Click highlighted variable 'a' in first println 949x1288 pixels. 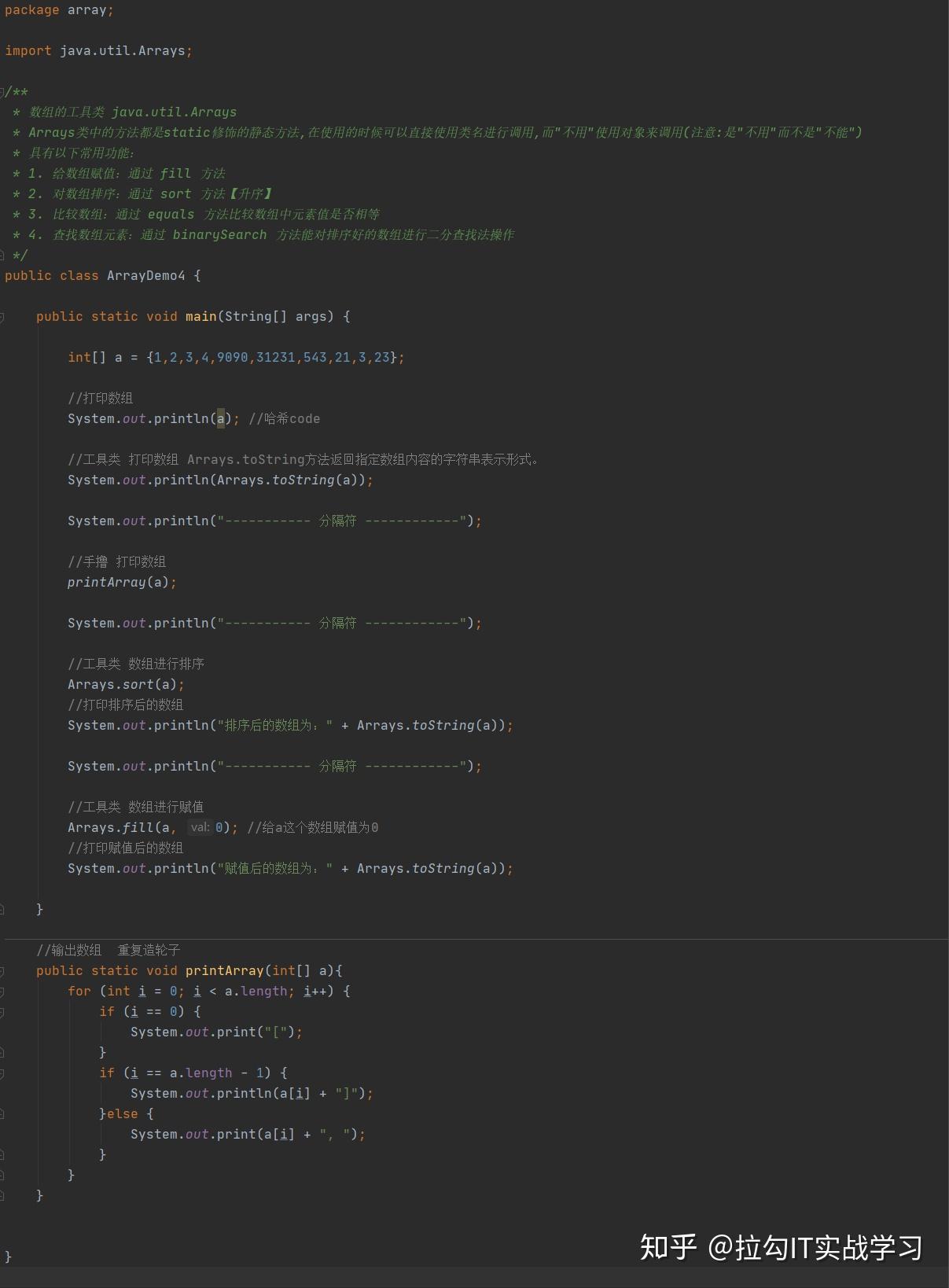point(221,419)
